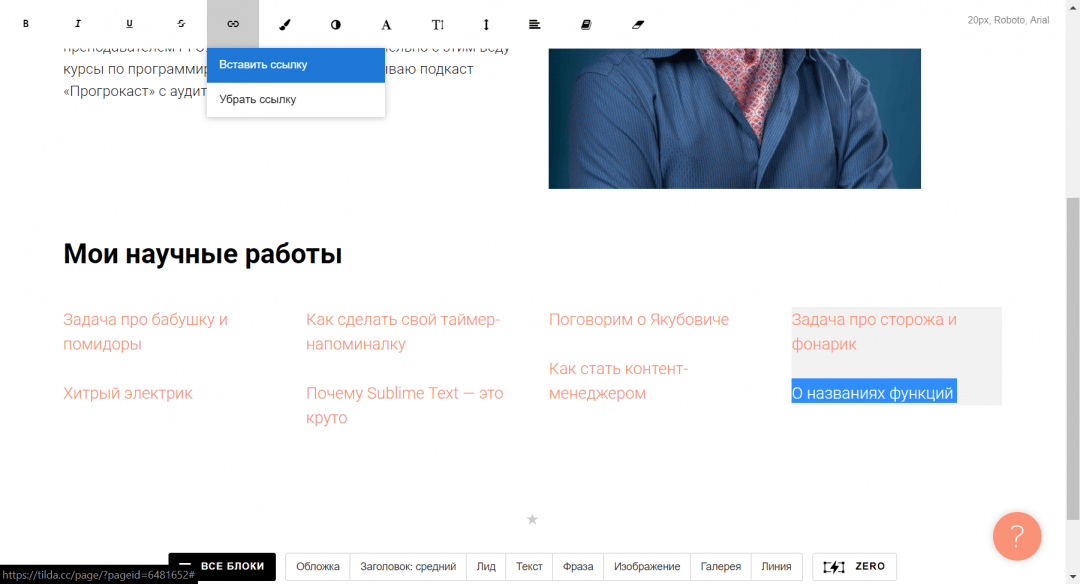Open the 'Все блоки' block library

222,567
